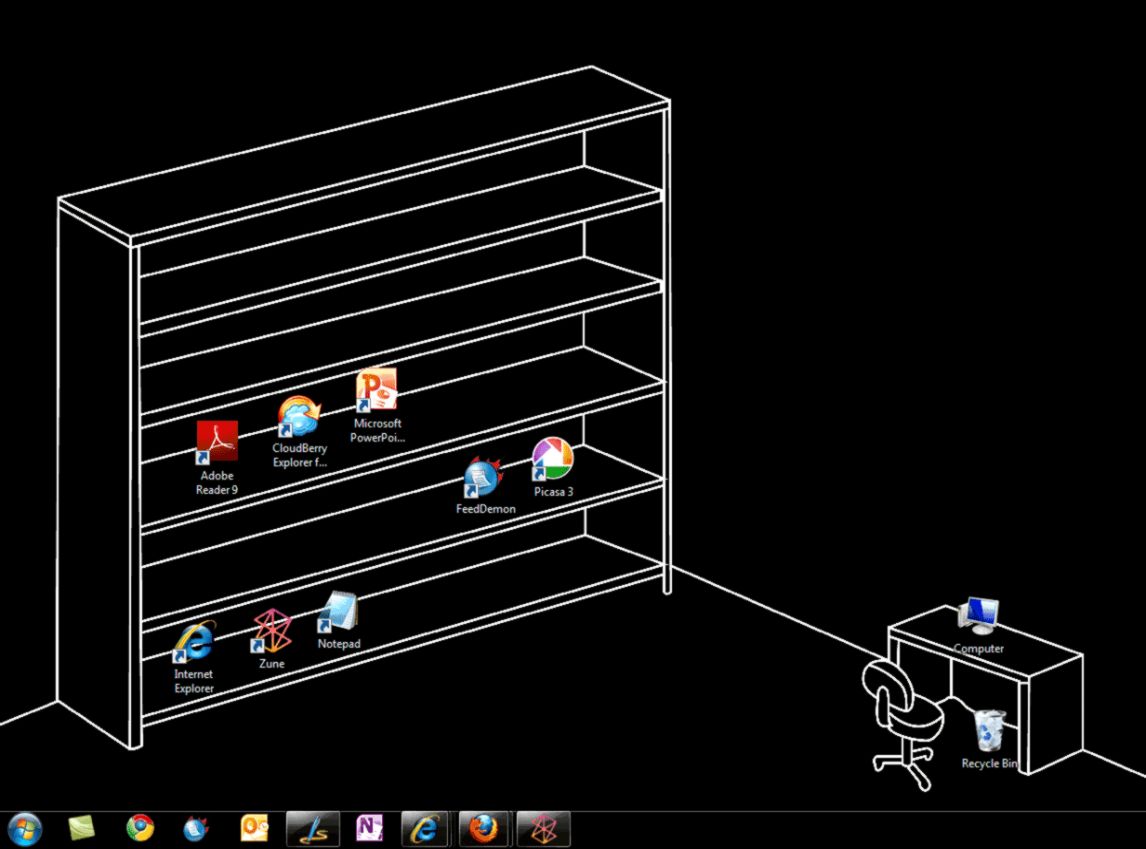Launch OneNote from the taskbar
1146x849 pixels.
[368, 828]
